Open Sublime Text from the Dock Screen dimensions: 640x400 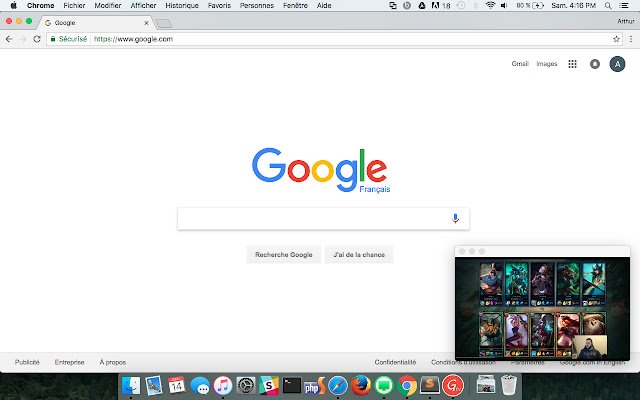coord(430,385)
